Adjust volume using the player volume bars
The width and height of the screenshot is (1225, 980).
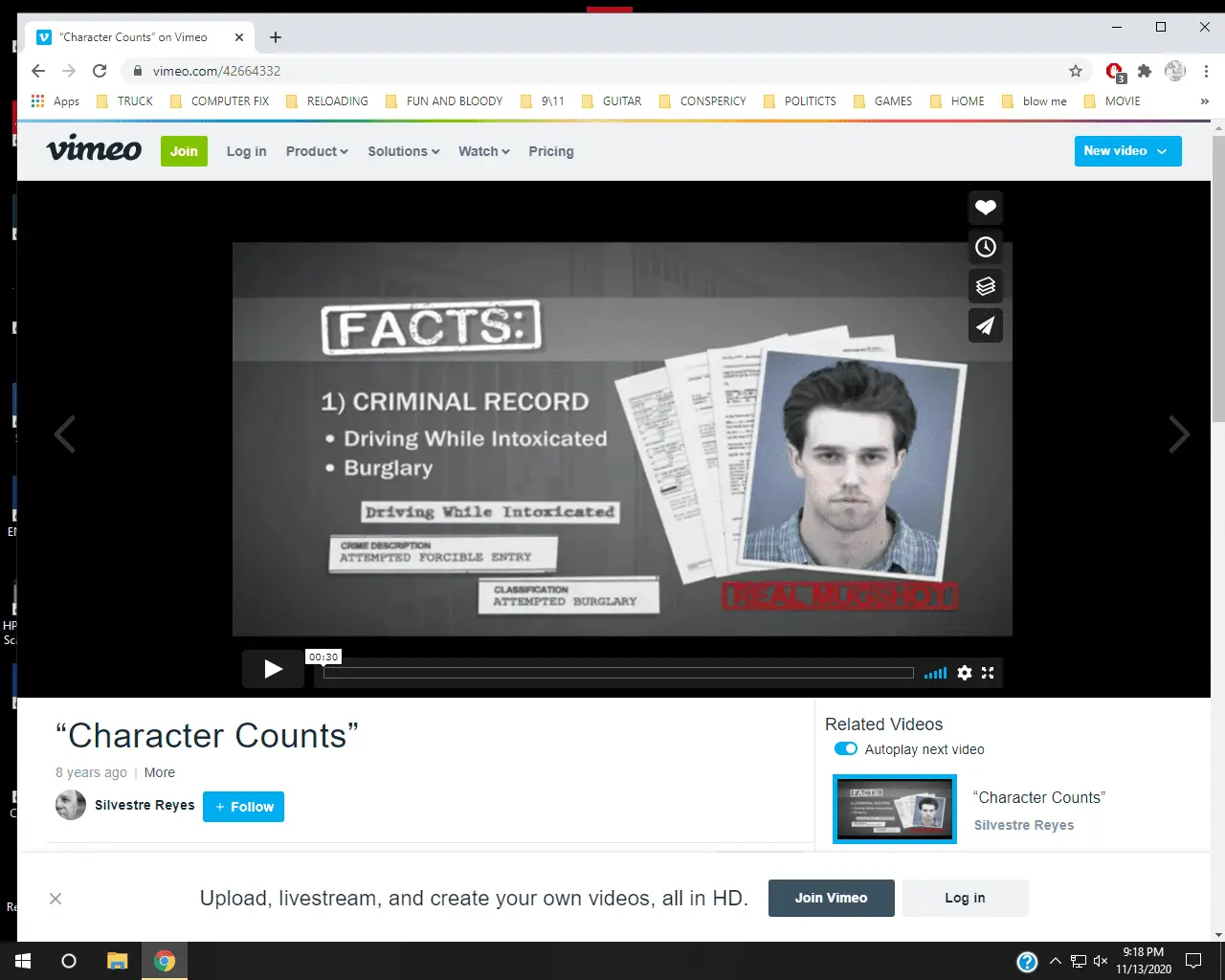935,674
